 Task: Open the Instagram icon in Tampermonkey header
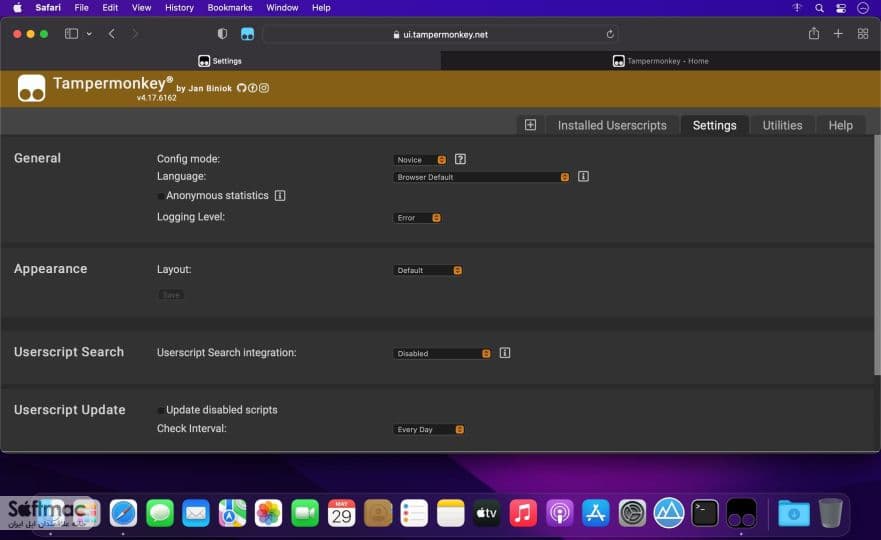264,88
